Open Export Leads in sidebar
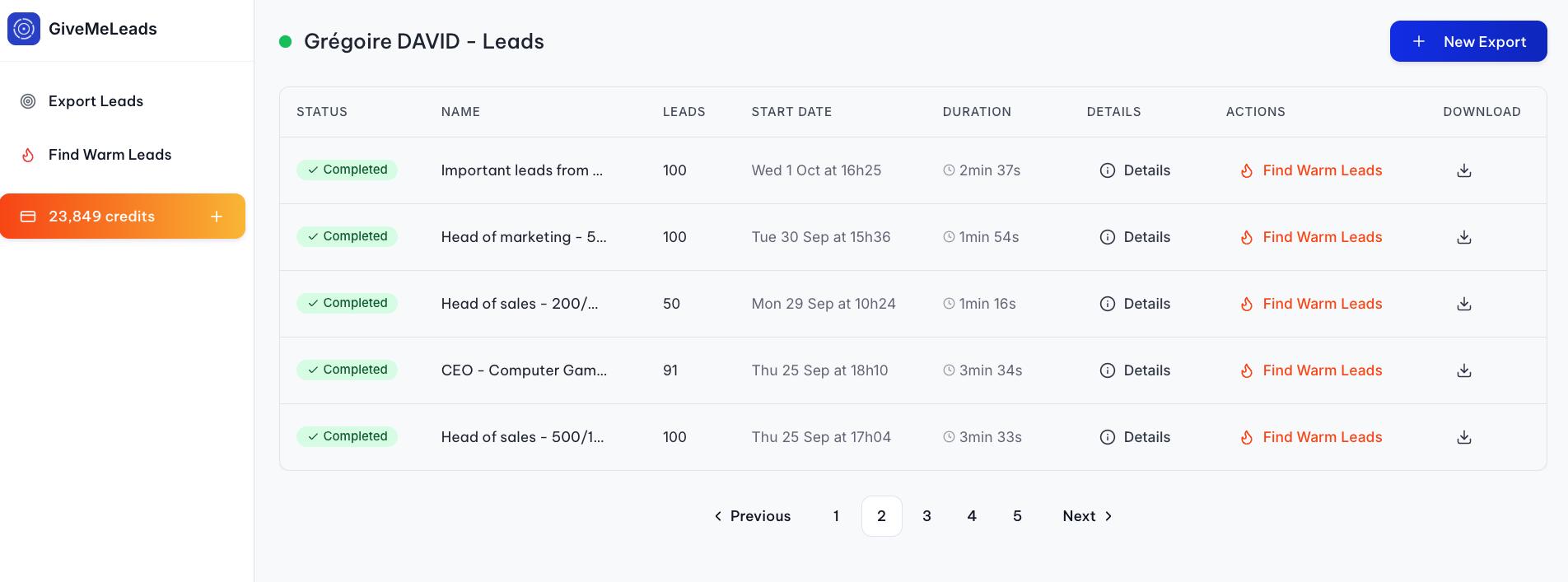 coord(96,101)
